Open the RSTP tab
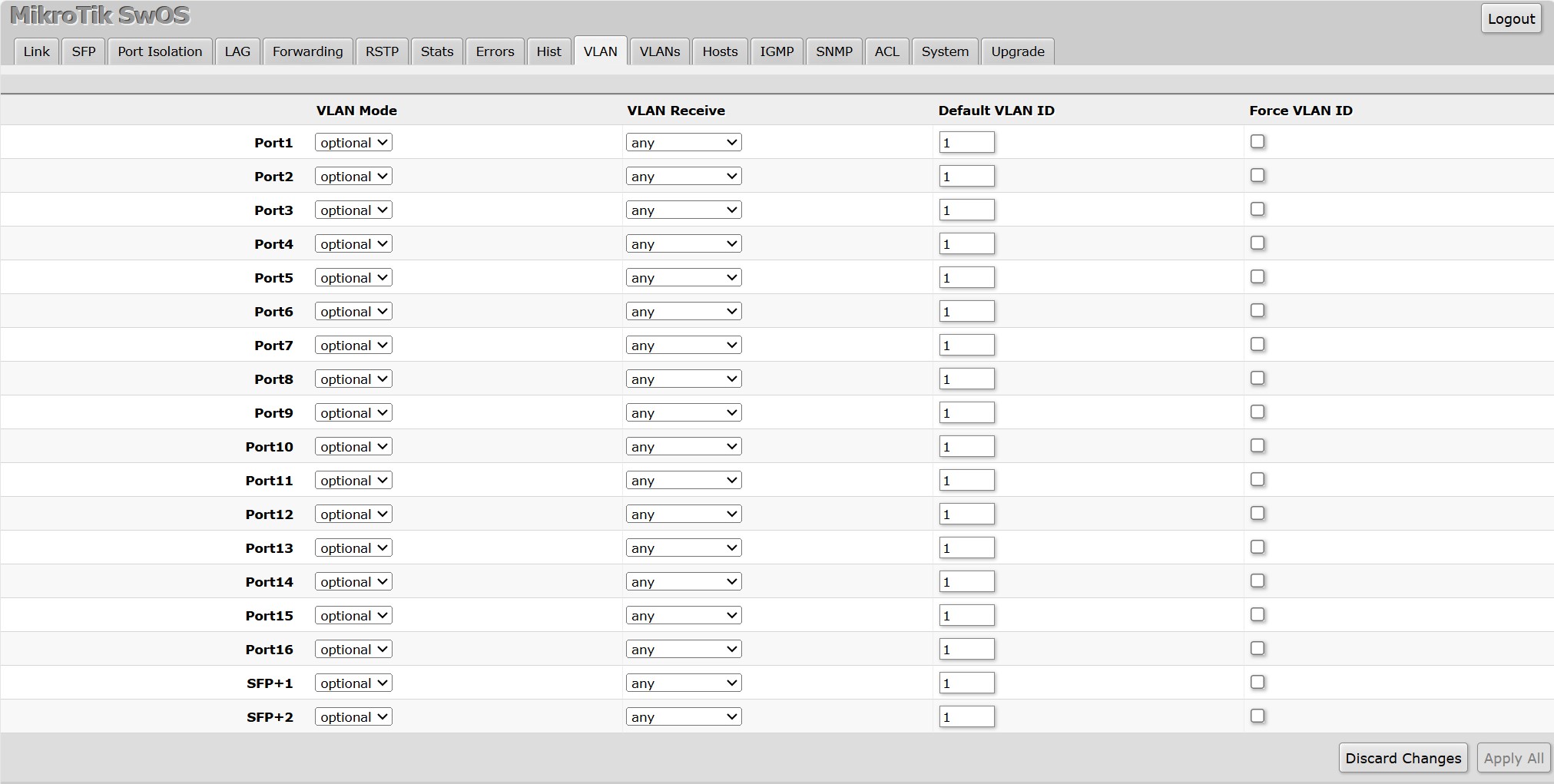Image resolution: width=1554 pixels, height=784 pixels. pyautogui.click(x=382, y=51)
